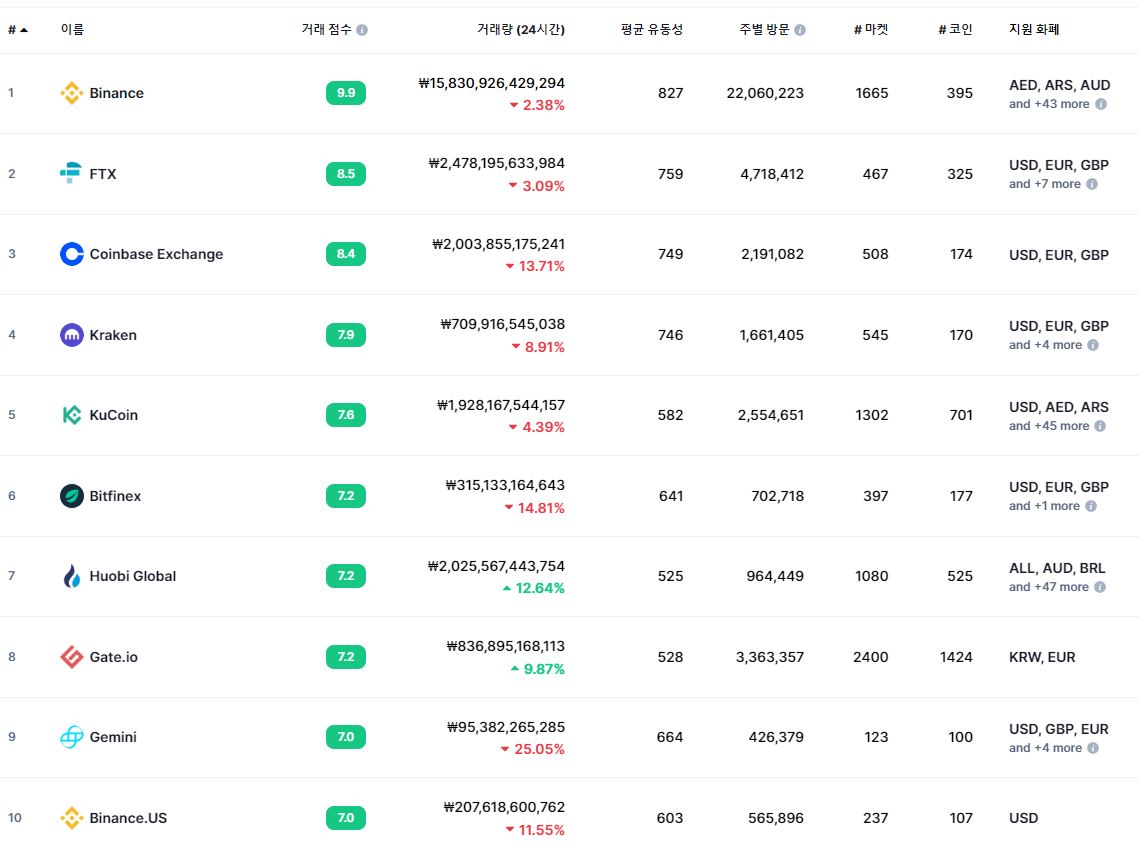Click the Coinbase Exchange logo icon
The image size is (1139, 854).
[71, 254]
